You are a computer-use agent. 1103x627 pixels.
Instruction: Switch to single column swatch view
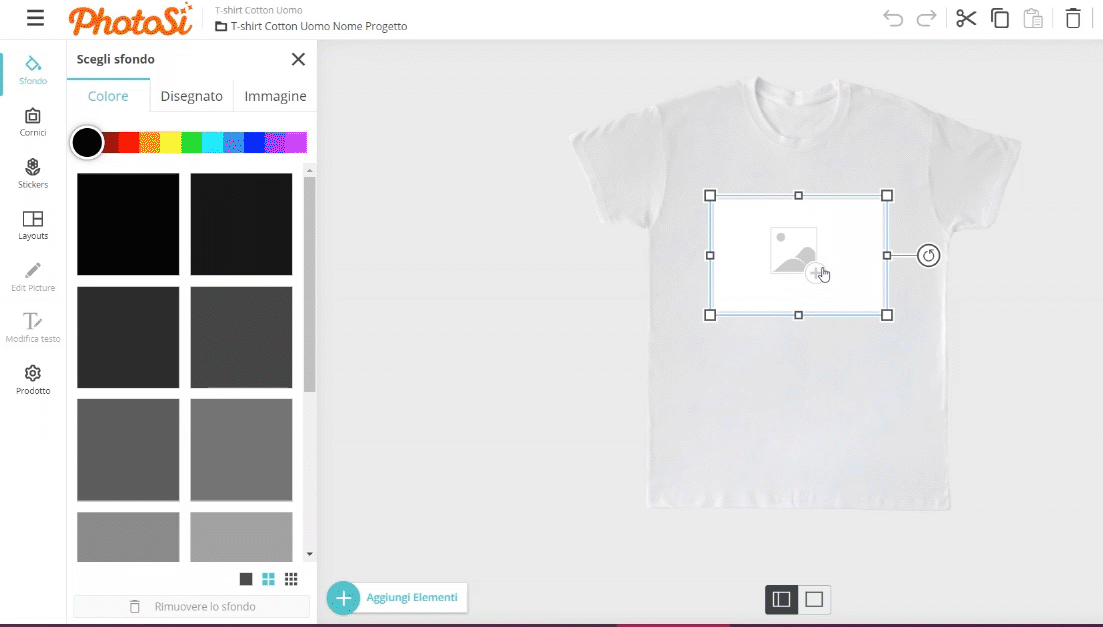pyautogui.click(x=246, y=579)
